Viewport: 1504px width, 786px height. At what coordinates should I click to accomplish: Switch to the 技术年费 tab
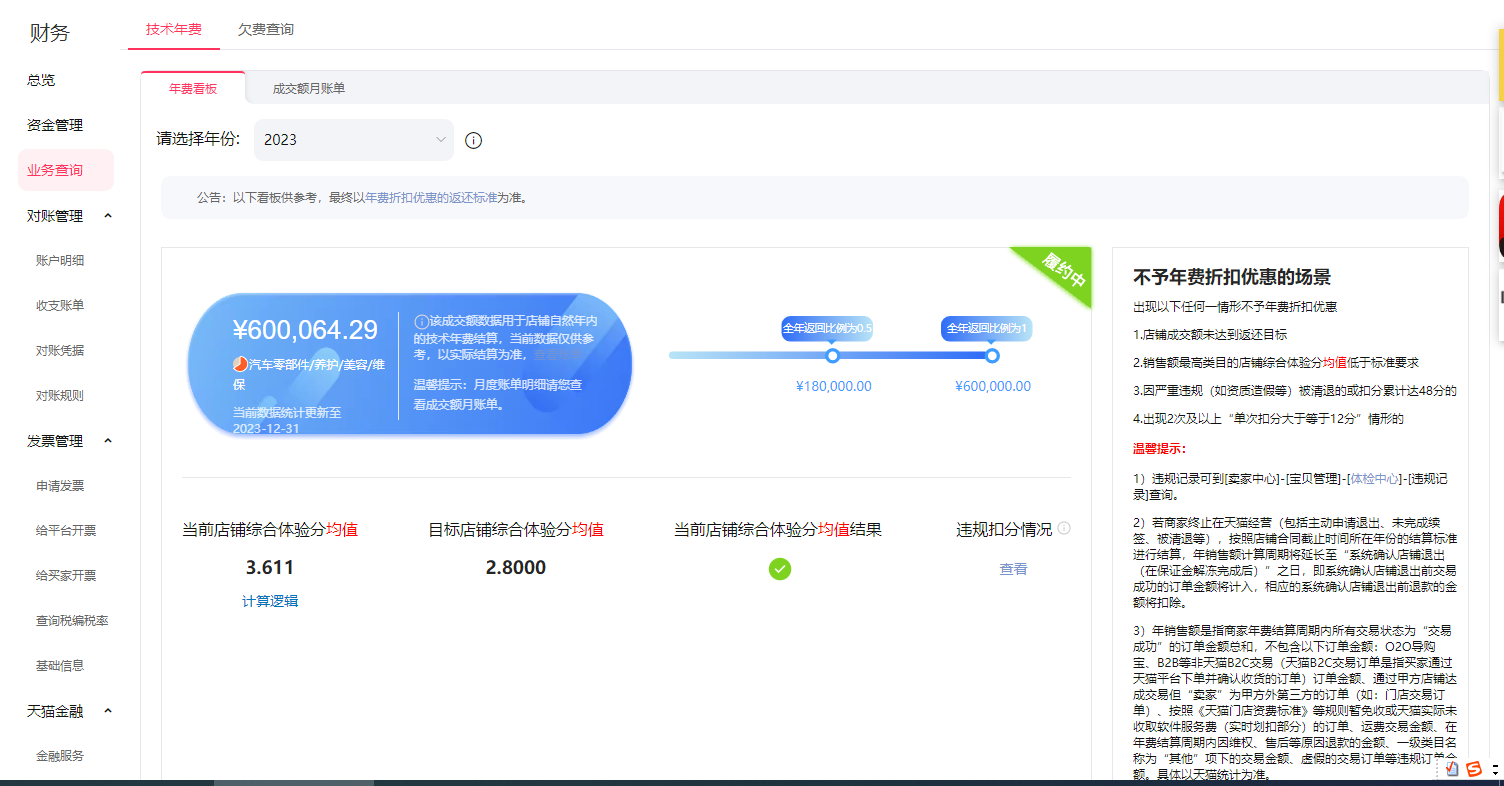(x=174, y=29)
